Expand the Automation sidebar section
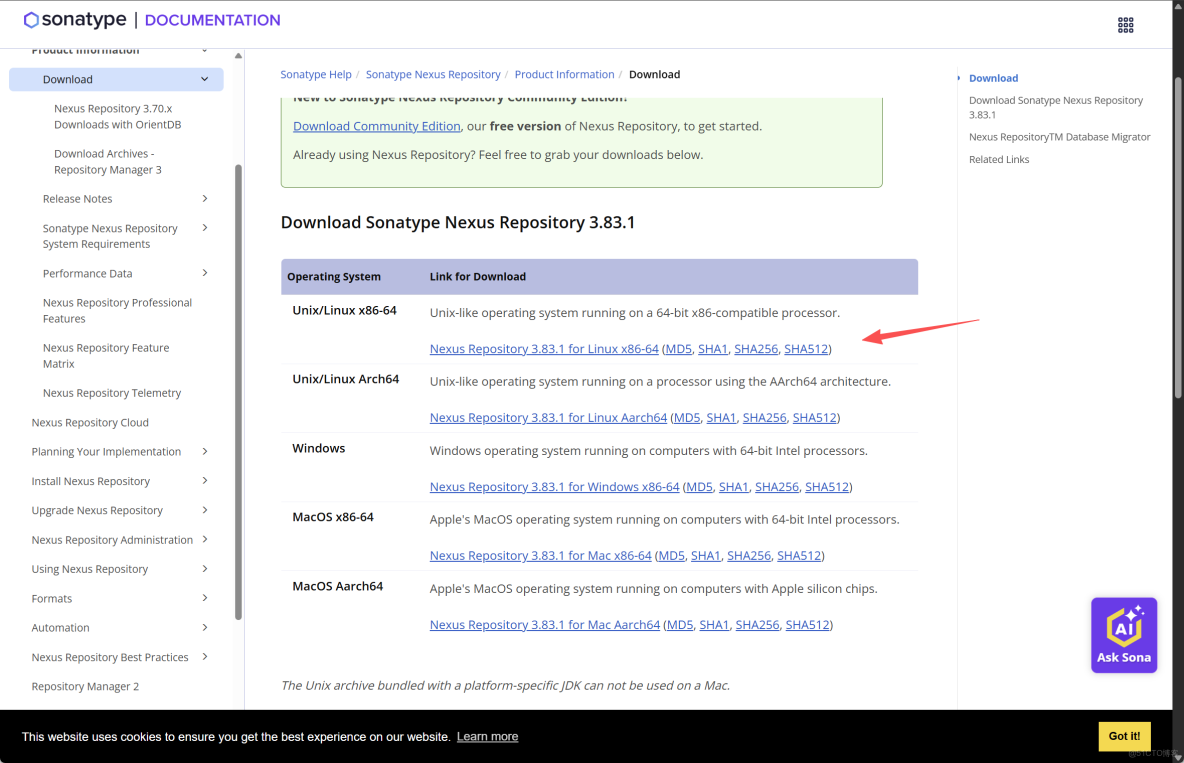The width and height of the screenshot is (1184, 763). tap(204, 627)
